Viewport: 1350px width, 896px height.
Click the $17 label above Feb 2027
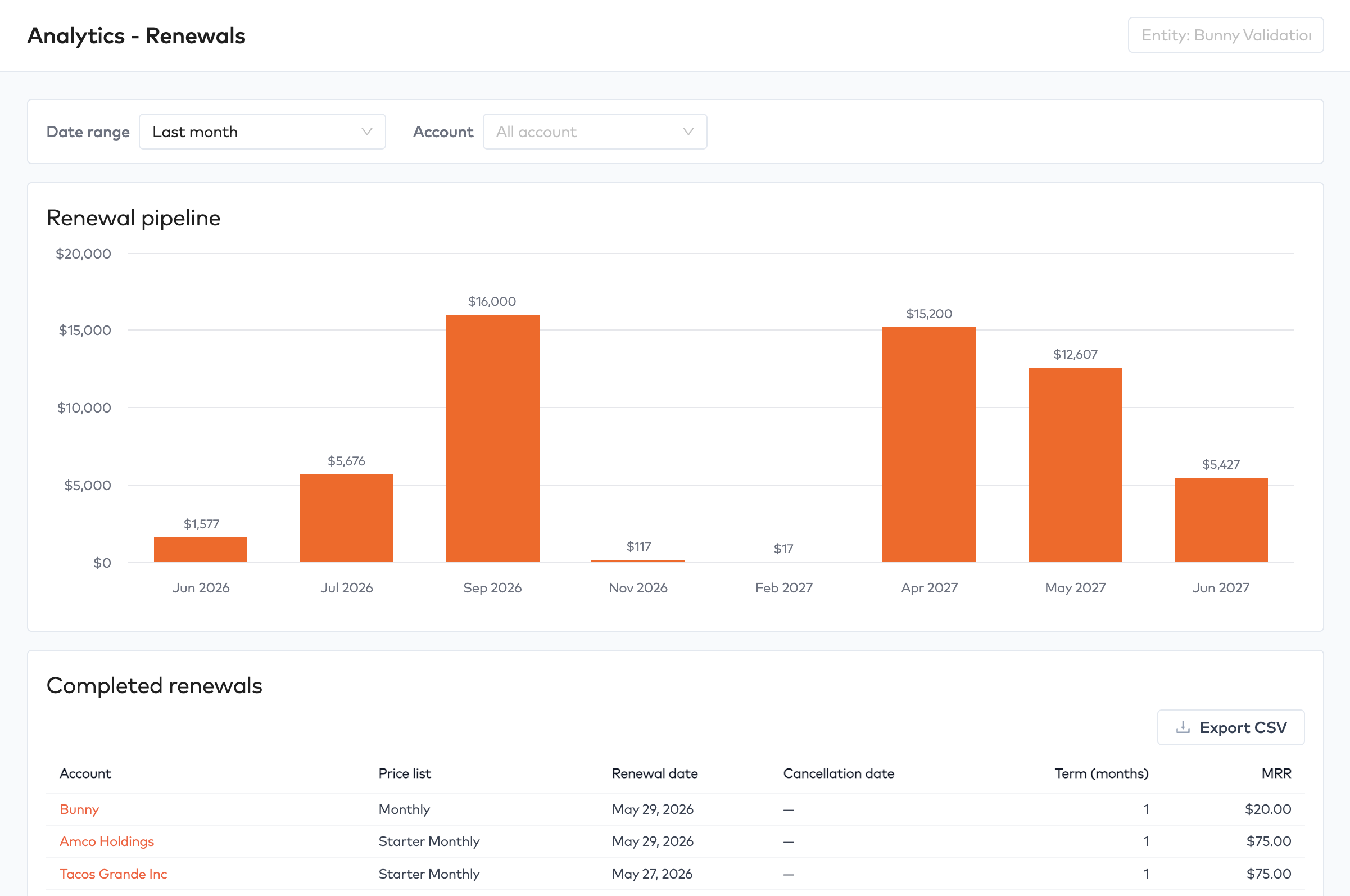(x=783, y=549)
